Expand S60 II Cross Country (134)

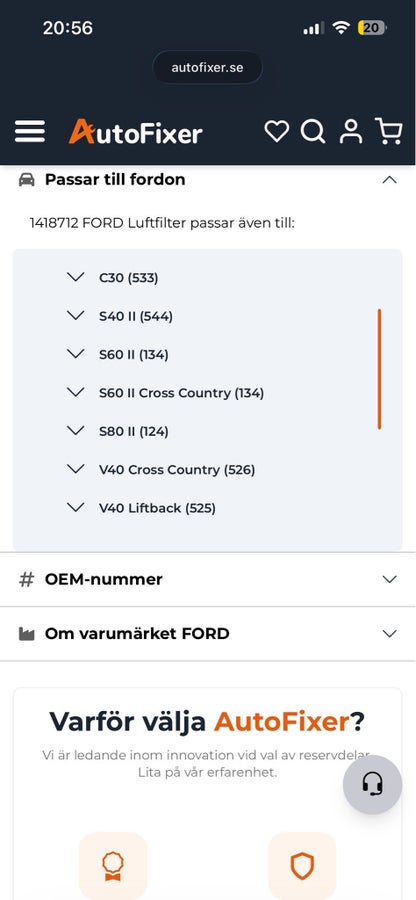[x=165, y=393]
